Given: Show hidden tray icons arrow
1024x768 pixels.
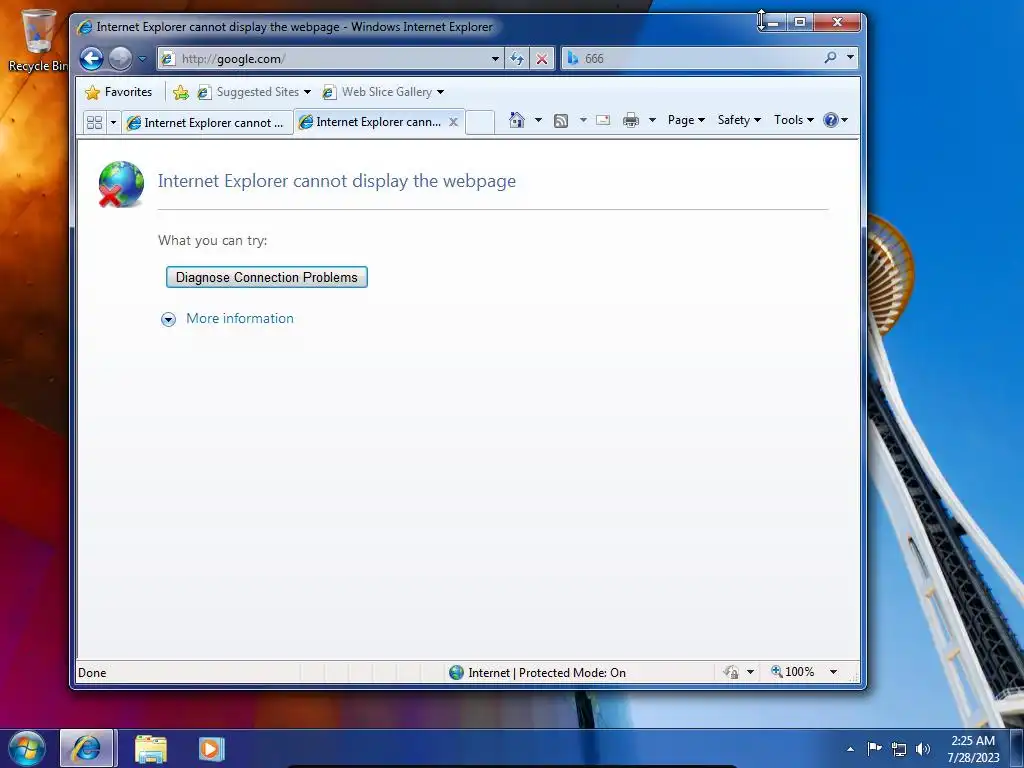Looking at the screenshot, I should (x=850, y=749).
